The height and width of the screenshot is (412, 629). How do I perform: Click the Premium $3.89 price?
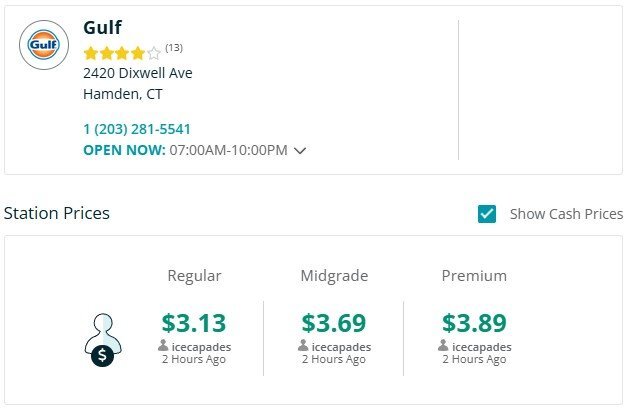[474, 323]
